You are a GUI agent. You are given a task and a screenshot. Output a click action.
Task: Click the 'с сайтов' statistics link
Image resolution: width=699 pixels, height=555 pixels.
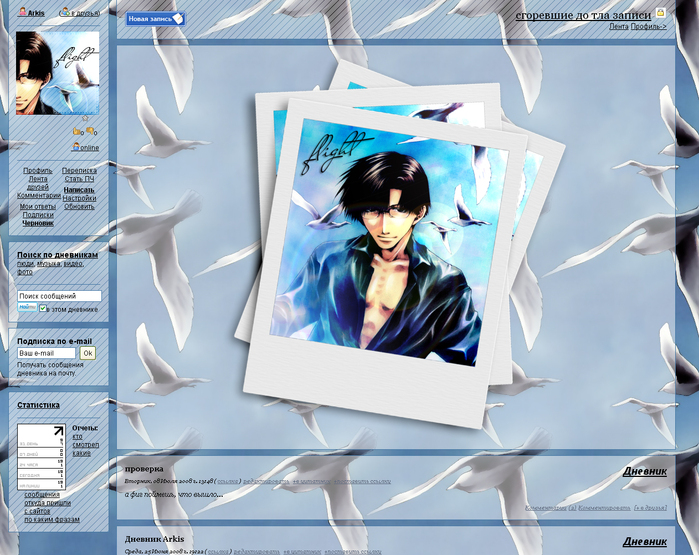click(37, 511)
